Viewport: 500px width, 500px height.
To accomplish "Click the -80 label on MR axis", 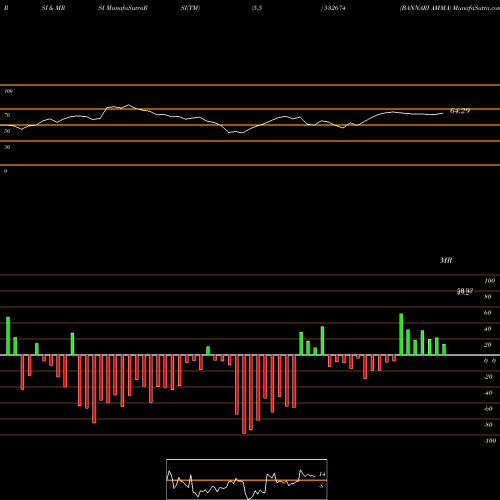I will pyautogui.click(x=488, y=425).
